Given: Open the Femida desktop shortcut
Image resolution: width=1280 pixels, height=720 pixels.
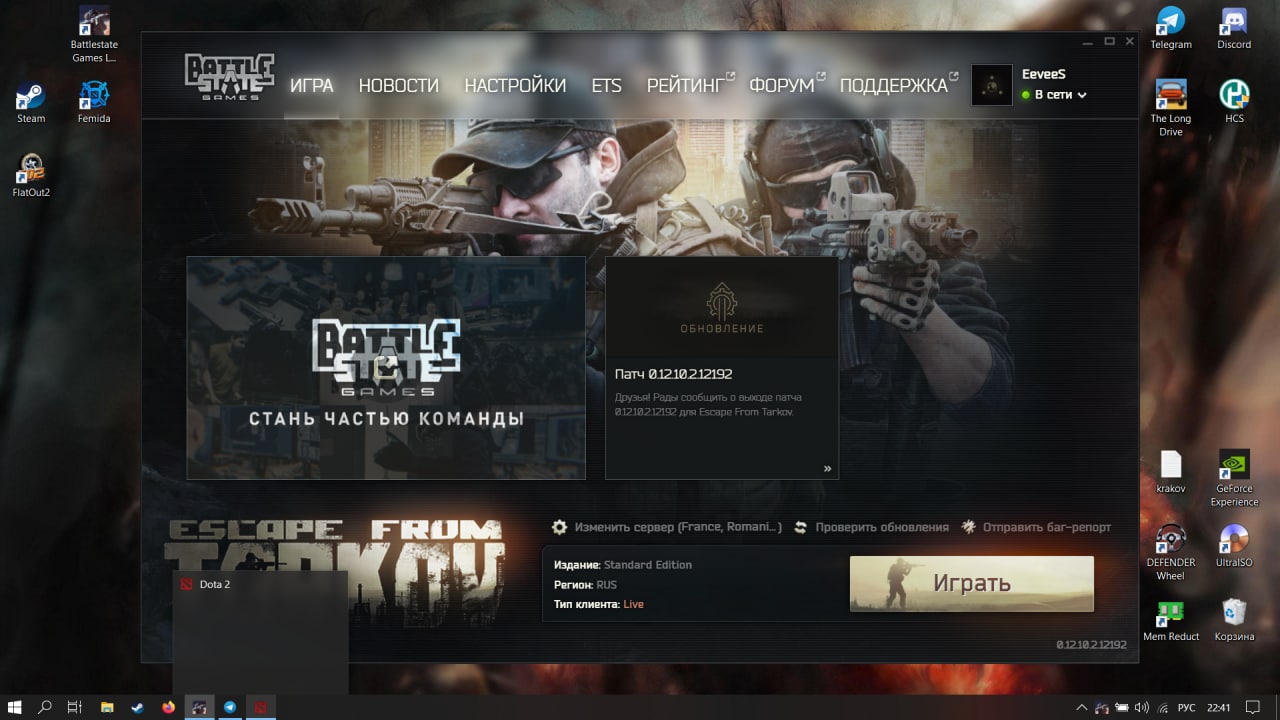Looking at the screenshot, I should click(94, 102).
